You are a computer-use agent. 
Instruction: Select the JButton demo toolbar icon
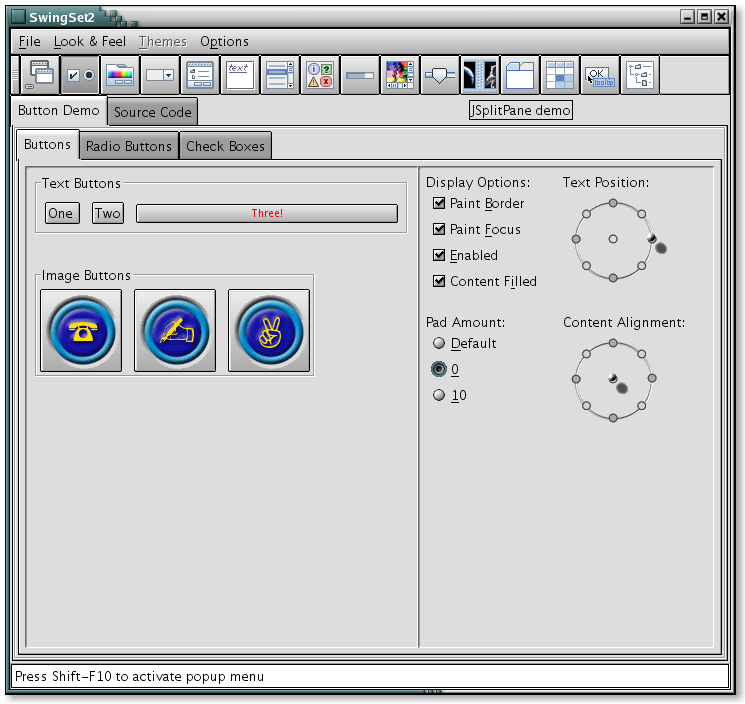tap(80, 75)
